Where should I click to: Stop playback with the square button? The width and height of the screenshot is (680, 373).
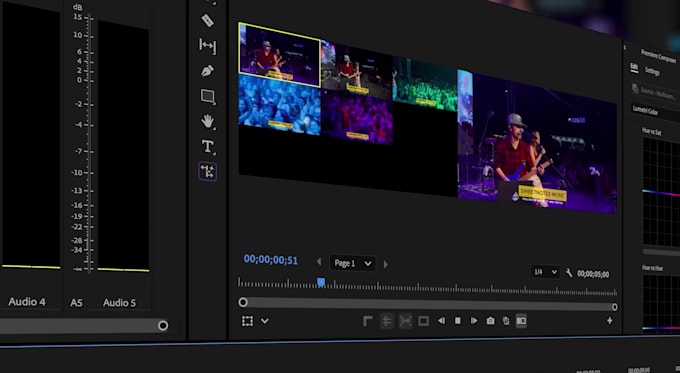(458, 321)
